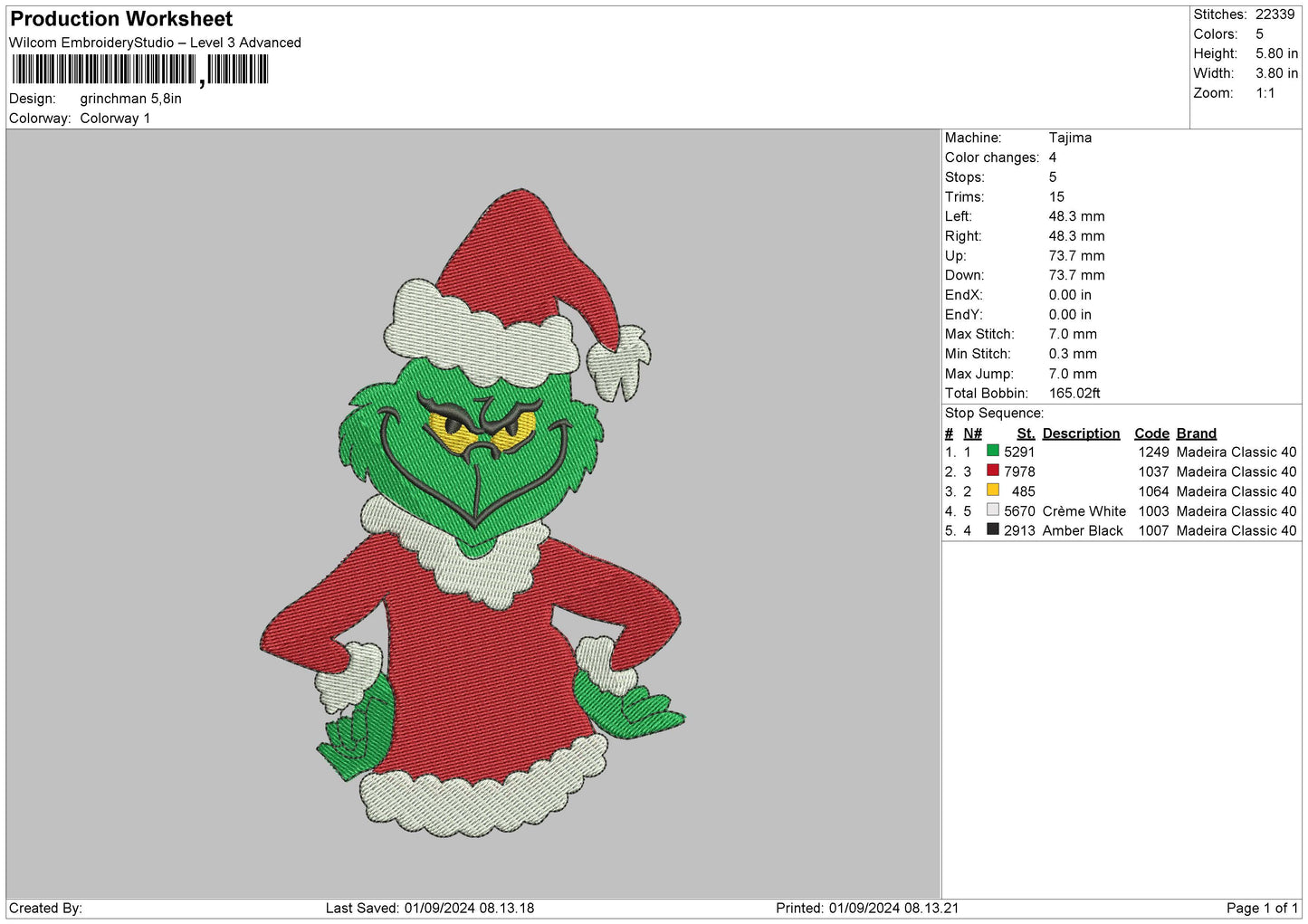Click thread code '1037'
This screenshot has height=924, width=1308.
tap(1153, 472)
